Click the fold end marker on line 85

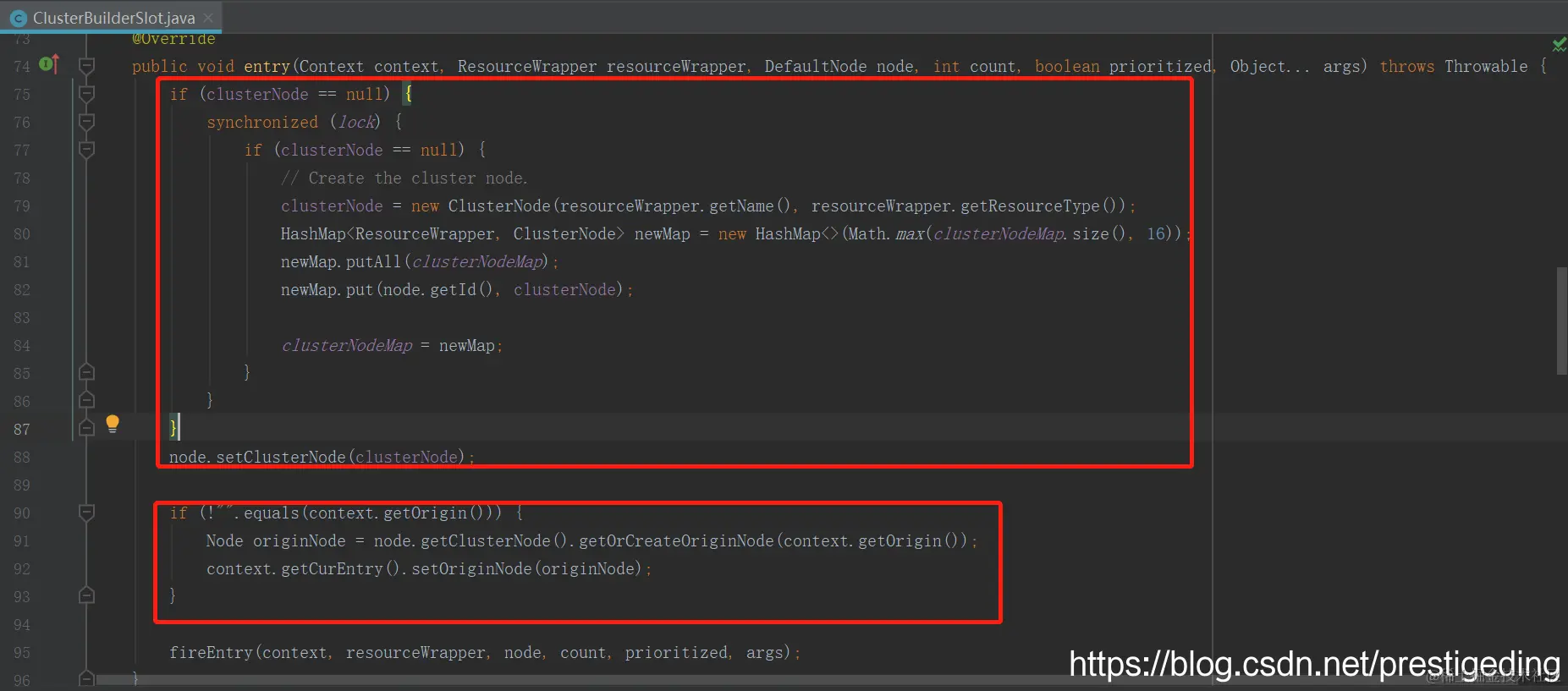(x=86, y=372)
